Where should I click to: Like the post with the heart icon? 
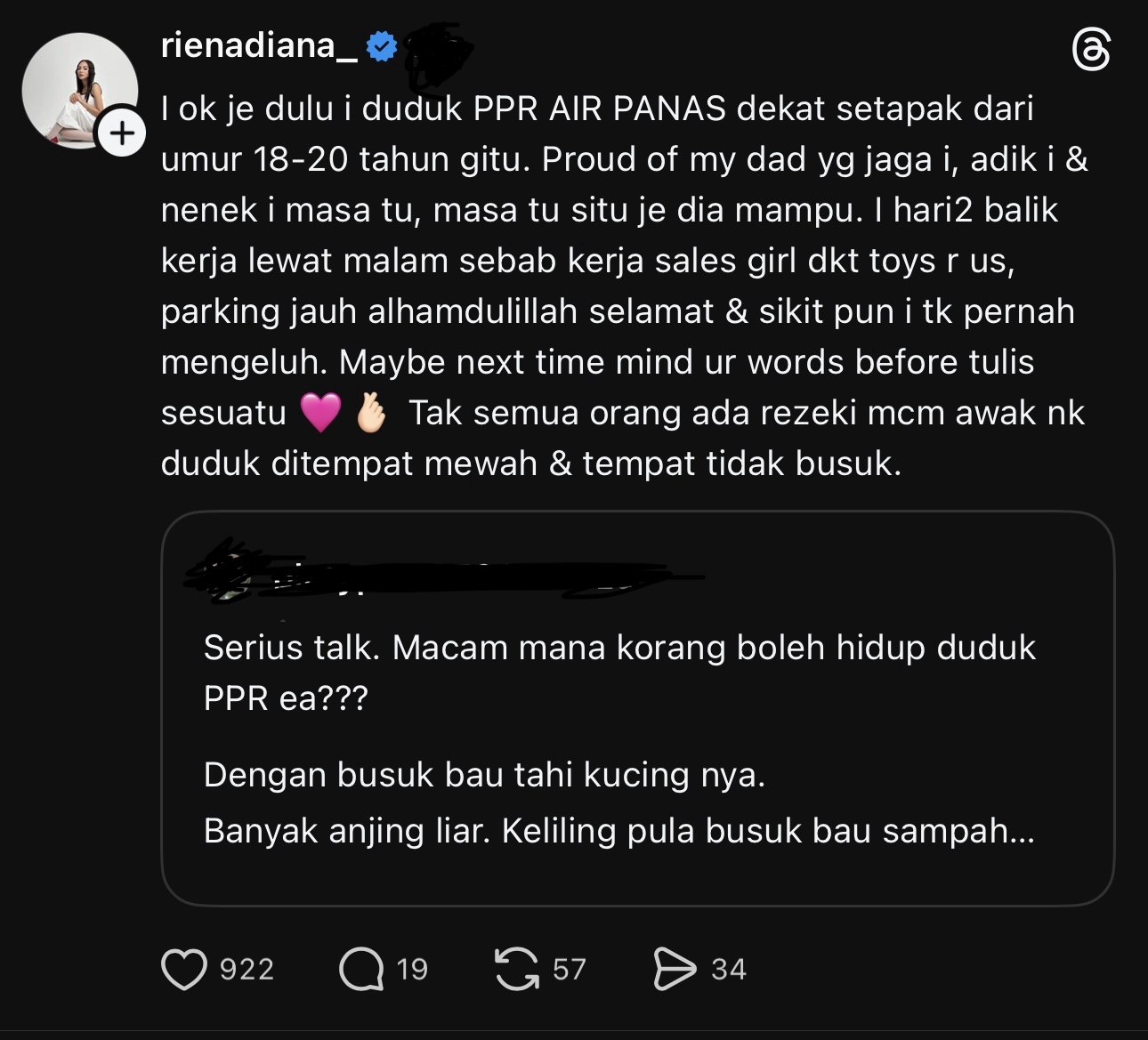(184, 969)
